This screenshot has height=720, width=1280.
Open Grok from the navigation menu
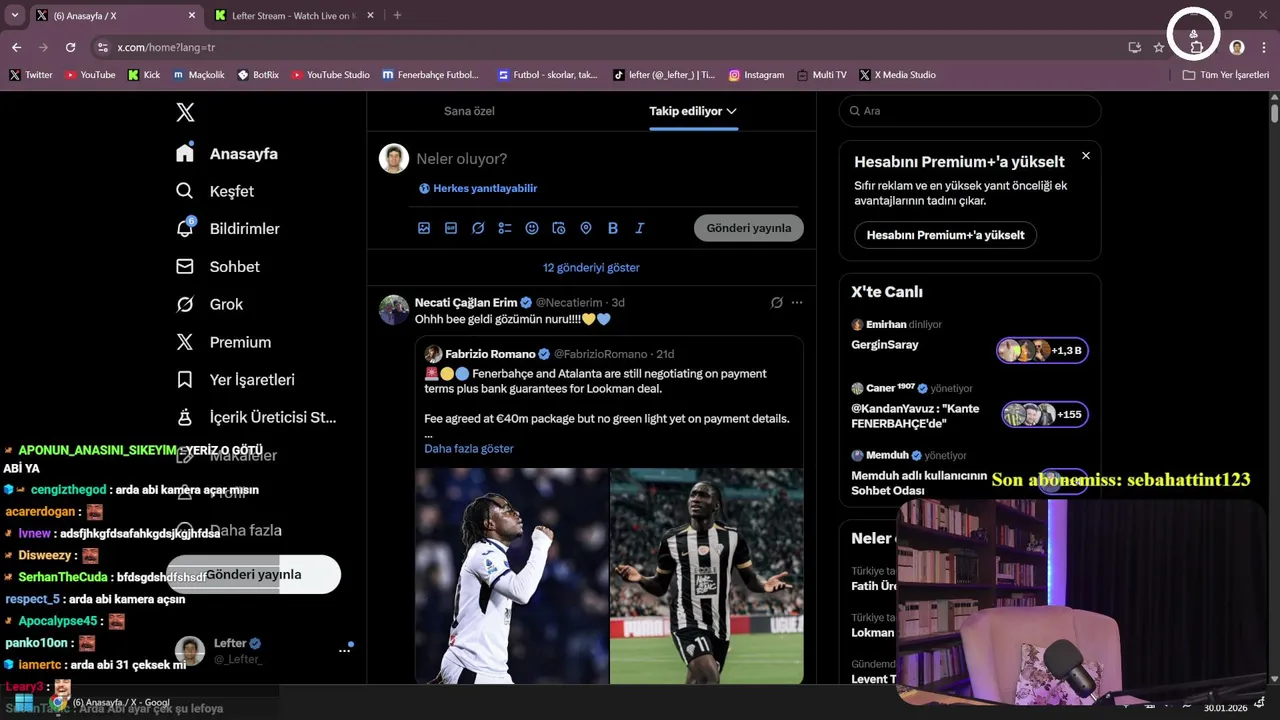point(209,304)
